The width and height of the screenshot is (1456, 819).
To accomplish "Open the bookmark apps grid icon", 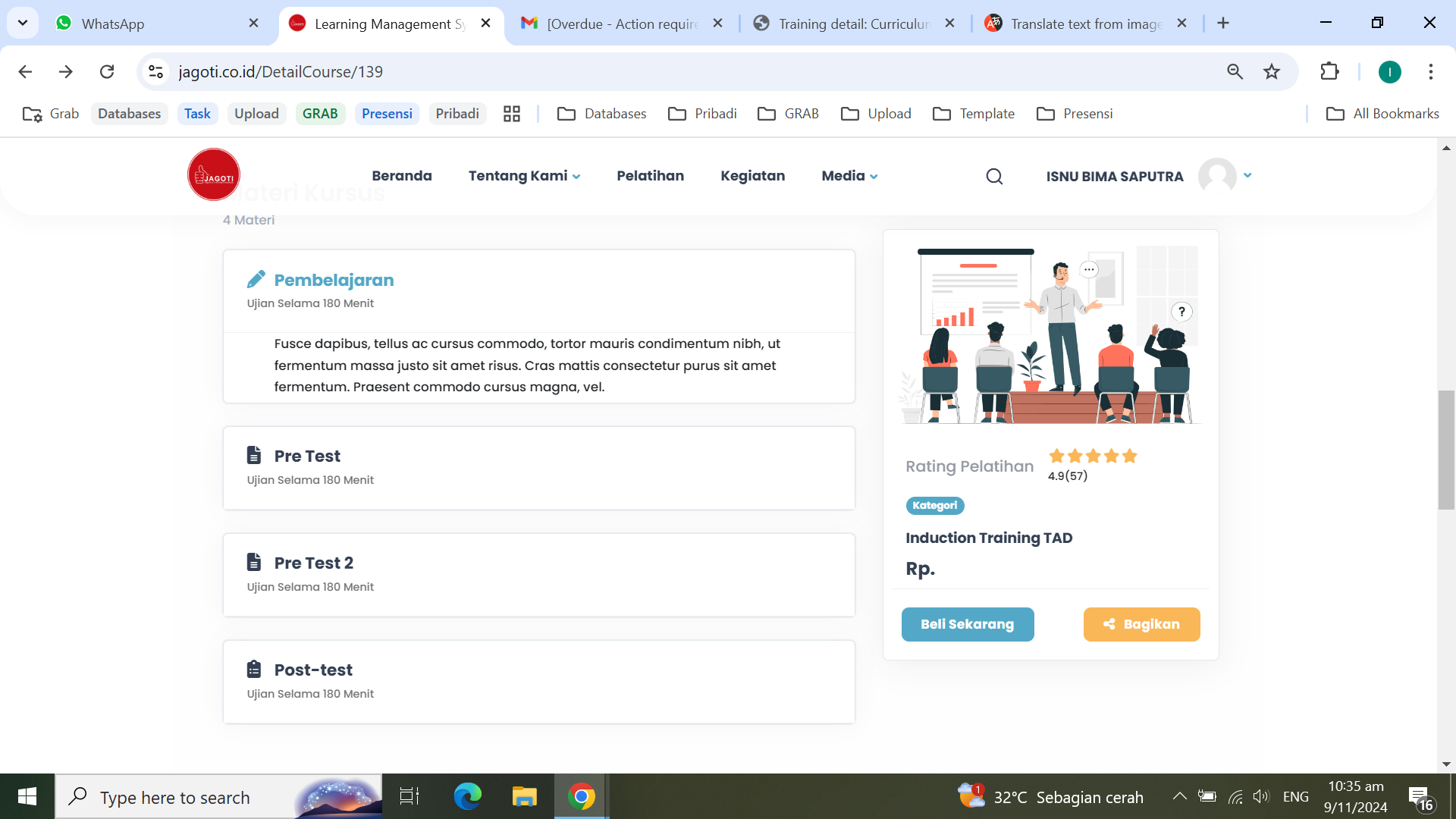I will 512,114.
